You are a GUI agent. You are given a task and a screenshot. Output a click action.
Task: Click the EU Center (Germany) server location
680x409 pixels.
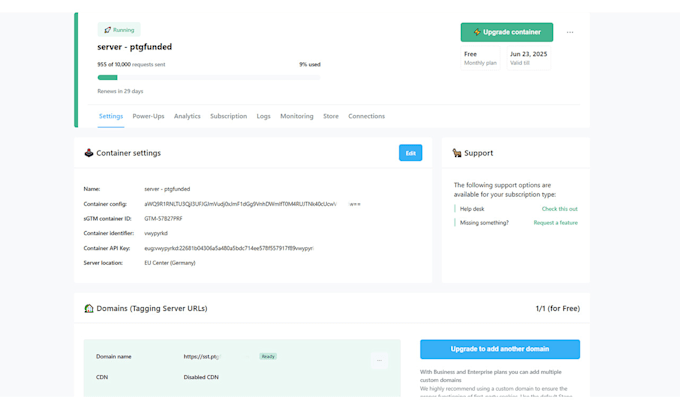click(170, 263)
